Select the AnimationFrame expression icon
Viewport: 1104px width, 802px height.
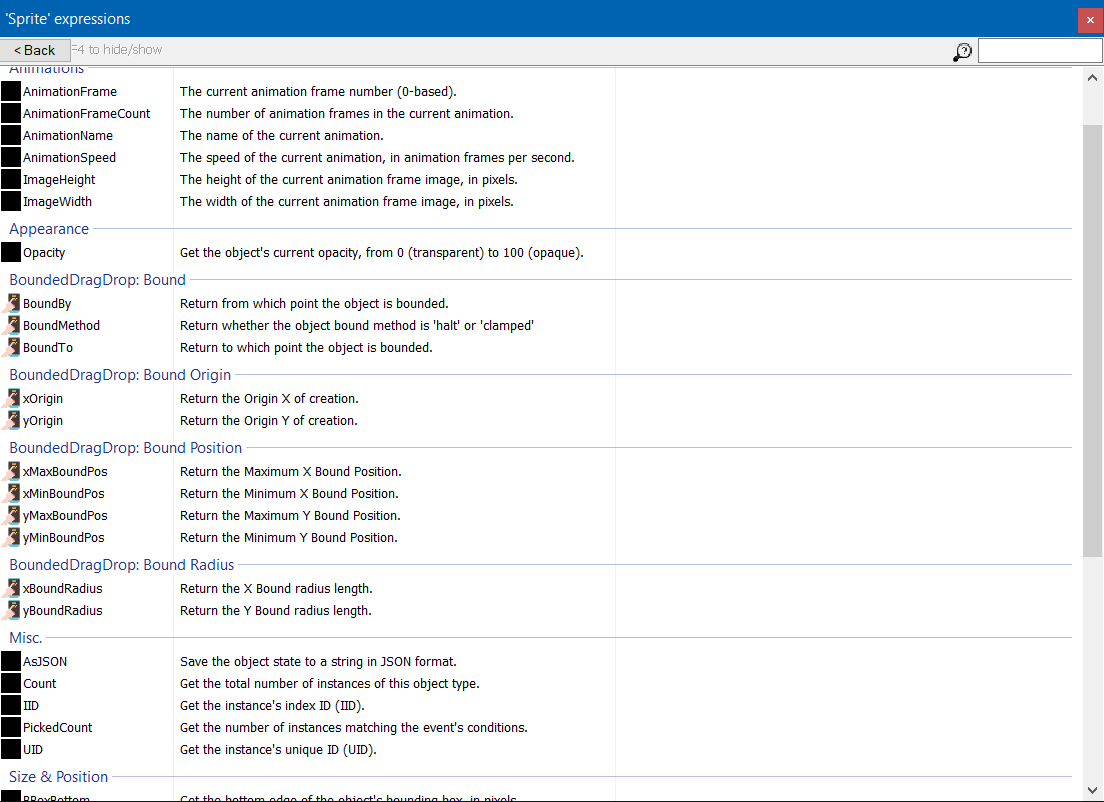point(11,90)
